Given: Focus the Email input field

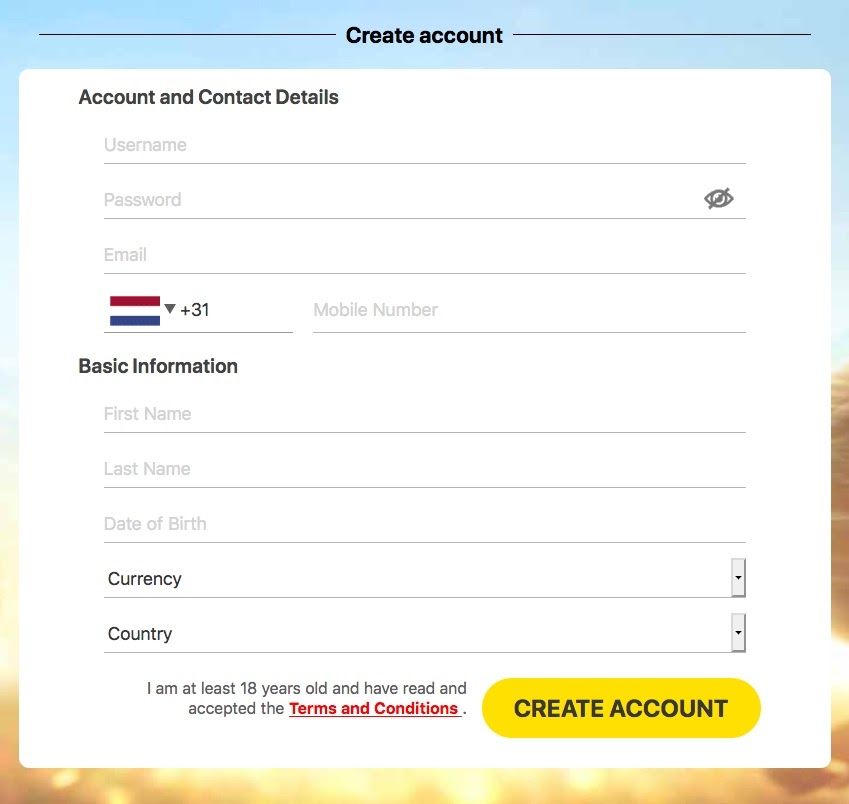Looking at the screenshot, I should [424, 255].
